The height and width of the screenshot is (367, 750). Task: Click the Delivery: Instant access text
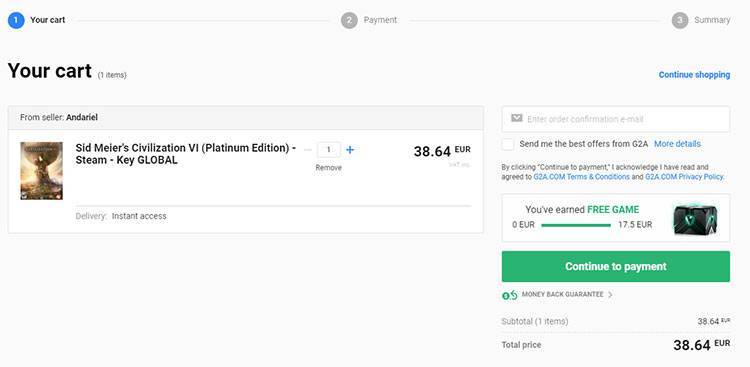121,216
